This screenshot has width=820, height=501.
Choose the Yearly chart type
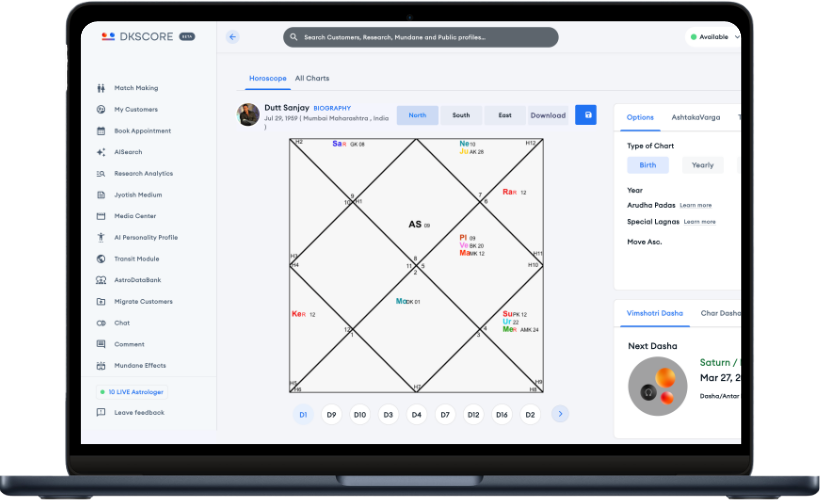(x=702, y=165)
